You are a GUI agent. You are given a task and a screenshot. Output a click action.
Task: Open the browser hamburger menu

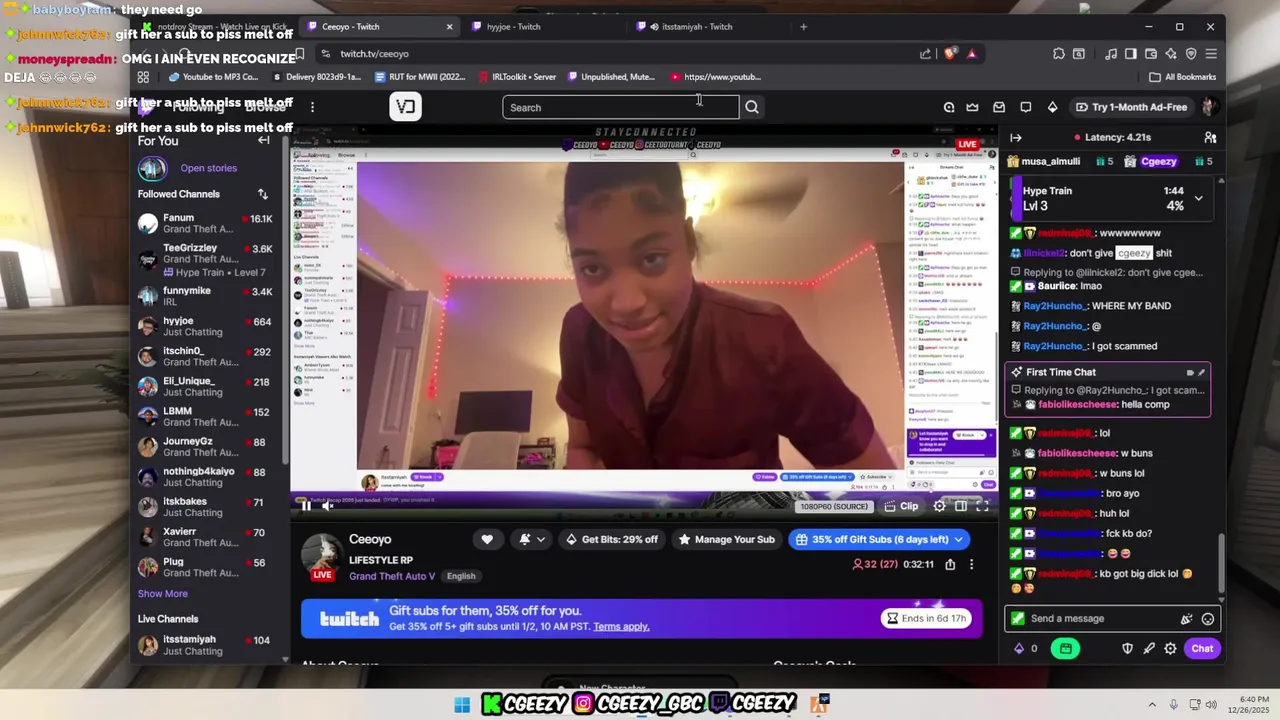click(1211, 54)
